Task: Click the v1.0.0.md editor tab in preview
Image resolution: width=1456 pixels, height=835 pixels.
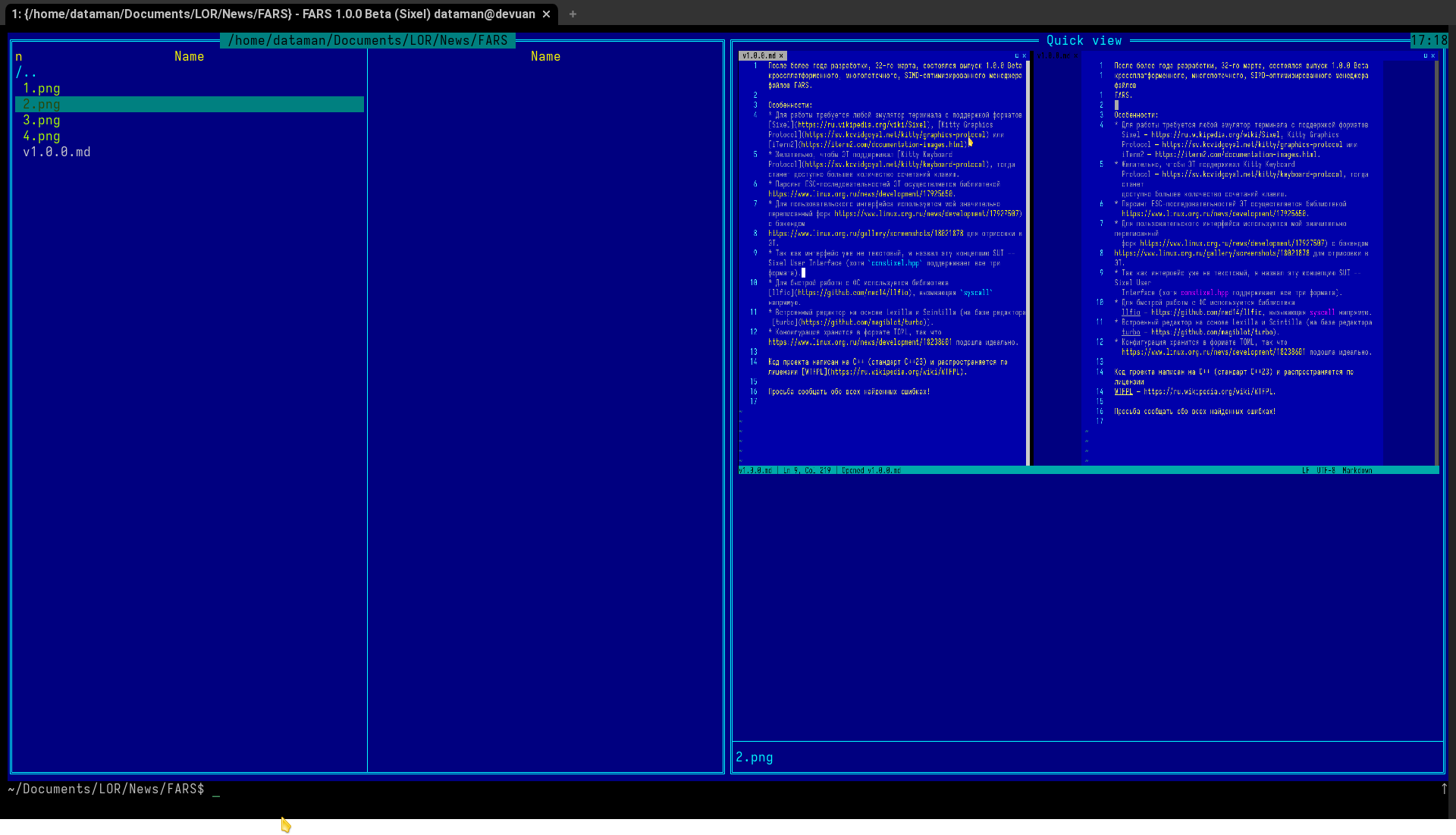Action: 759,56
